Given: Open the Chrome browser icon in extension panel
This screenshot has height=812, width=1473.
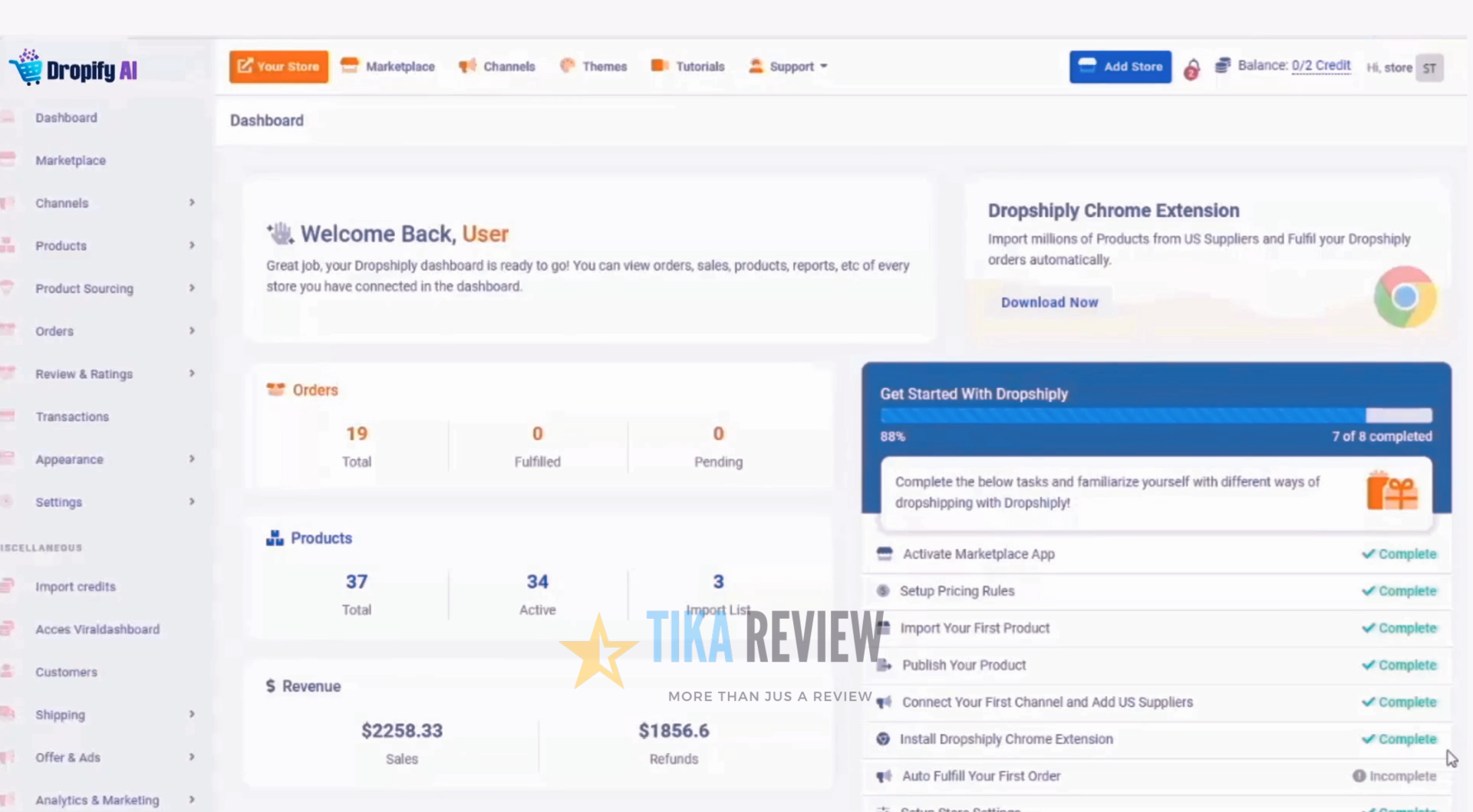Looking at the screenshot, I should 1405,297.
